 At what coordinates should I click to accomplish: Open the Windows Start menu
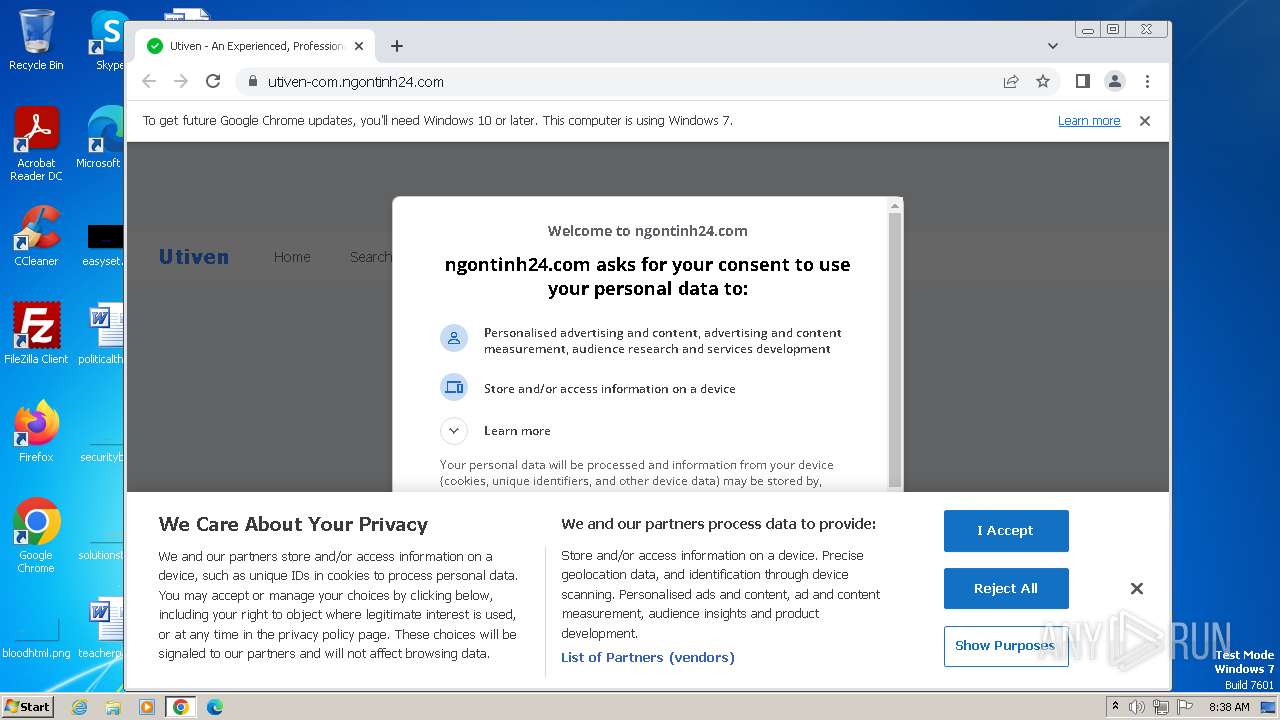point(28,707)
